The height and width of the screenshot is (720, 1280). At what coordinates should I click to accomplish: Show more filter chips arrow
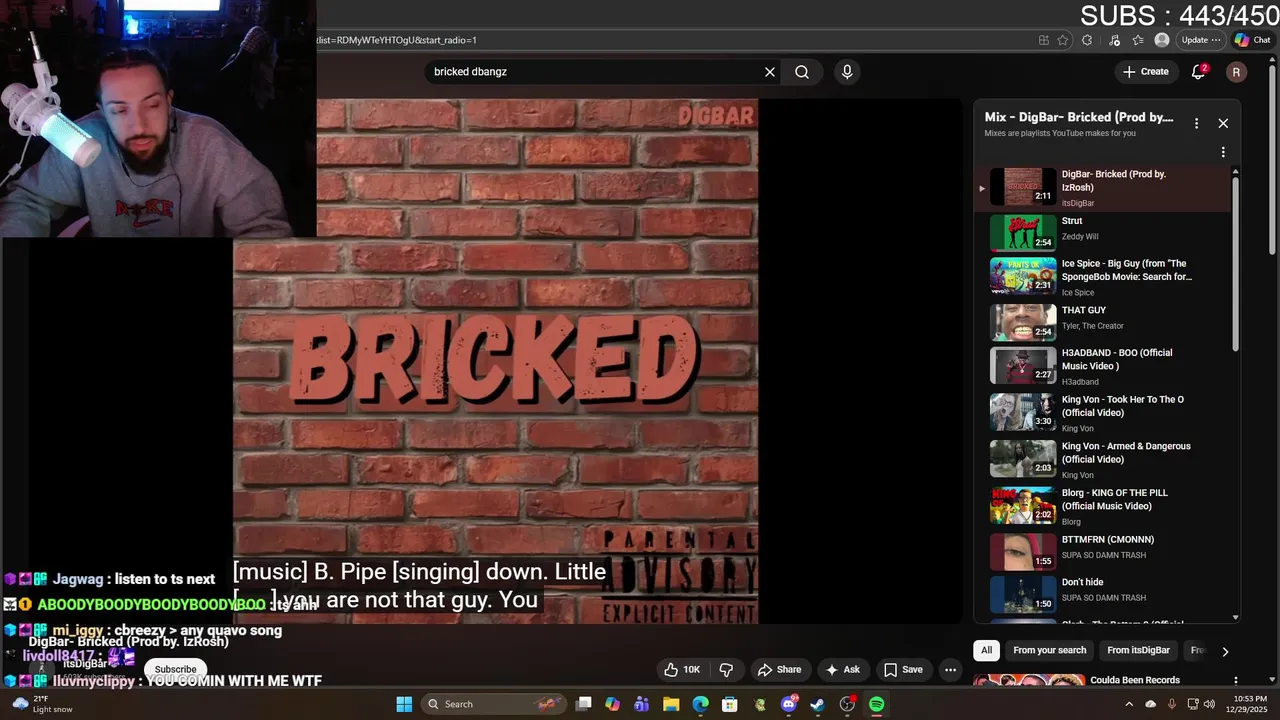pos(1225,651)
